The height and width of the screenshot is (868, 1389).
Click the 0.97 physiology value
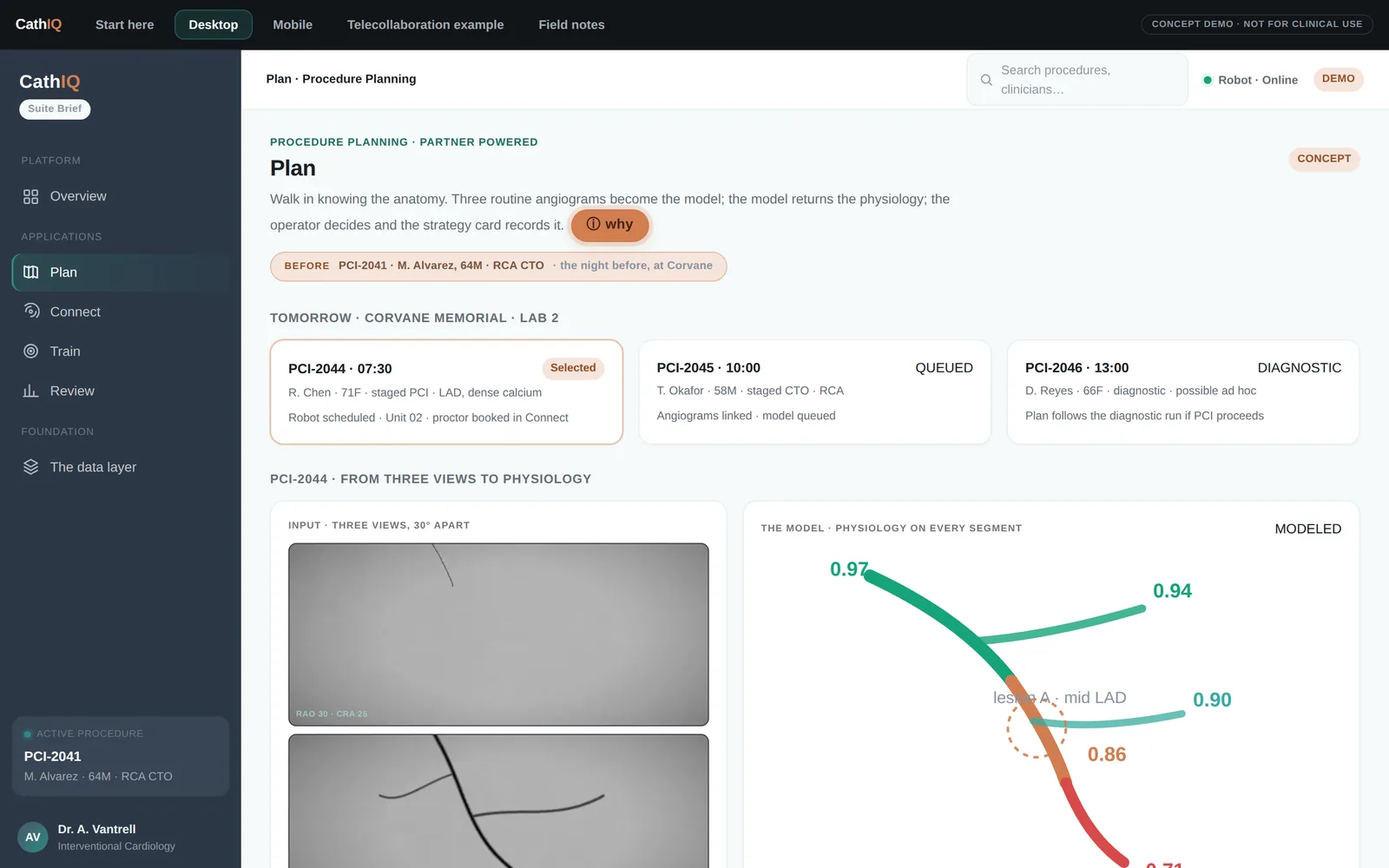pos(848,569)
